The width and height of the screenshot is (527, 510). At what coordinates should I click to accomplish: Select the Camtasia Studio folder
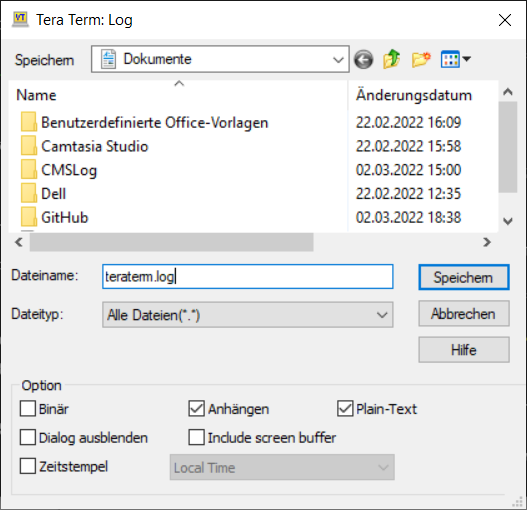(94, 146)
